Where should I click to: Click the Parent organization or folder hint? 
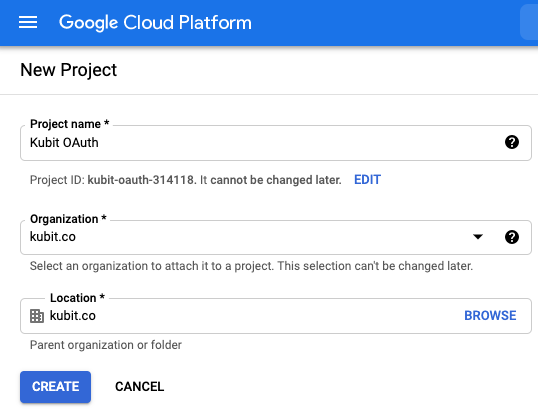(106, 345)
